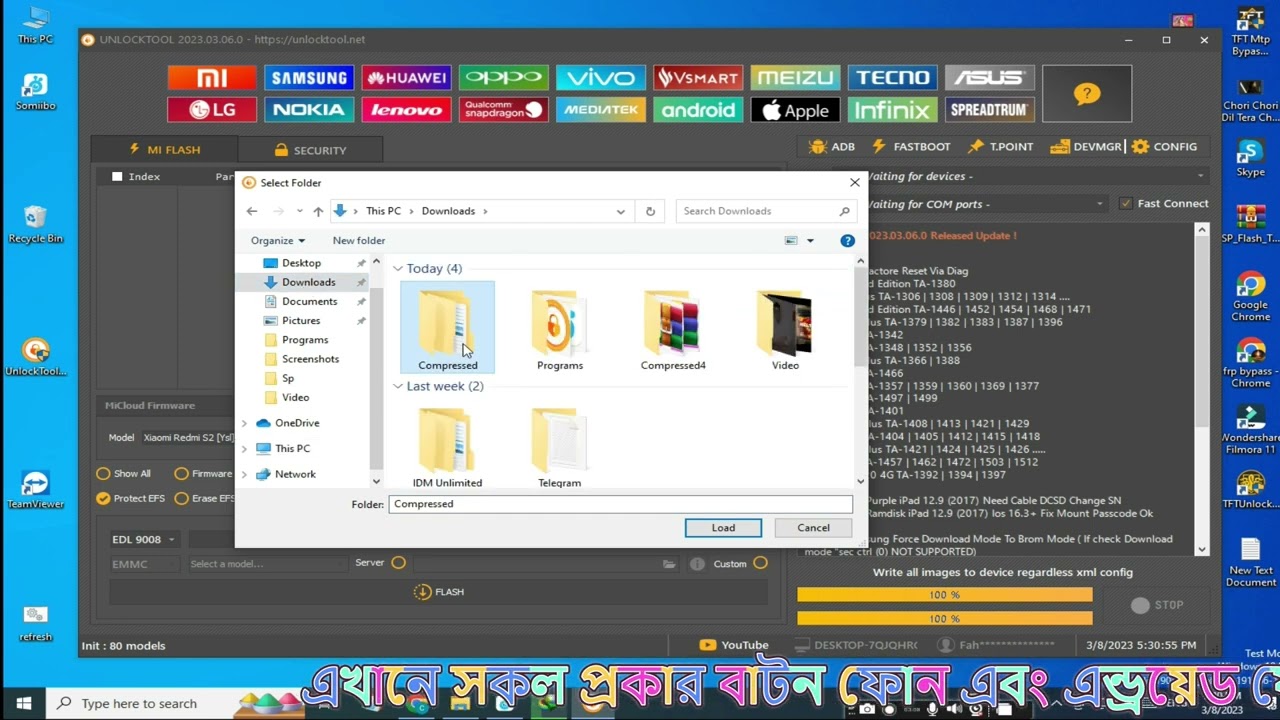Screen dimensions: 1280x720
Task: Click the lower 100 % progress bar
Action: (944, 619)
